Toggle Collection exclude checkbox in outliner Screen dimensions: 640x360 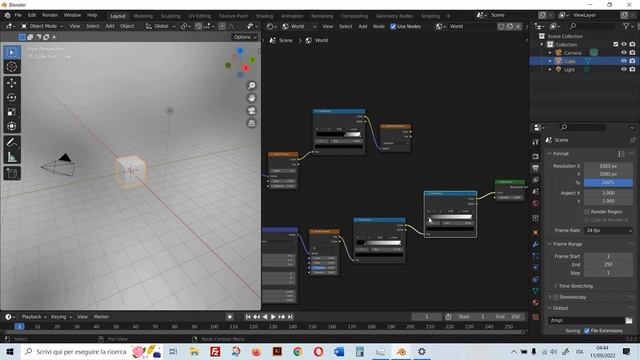616,44
